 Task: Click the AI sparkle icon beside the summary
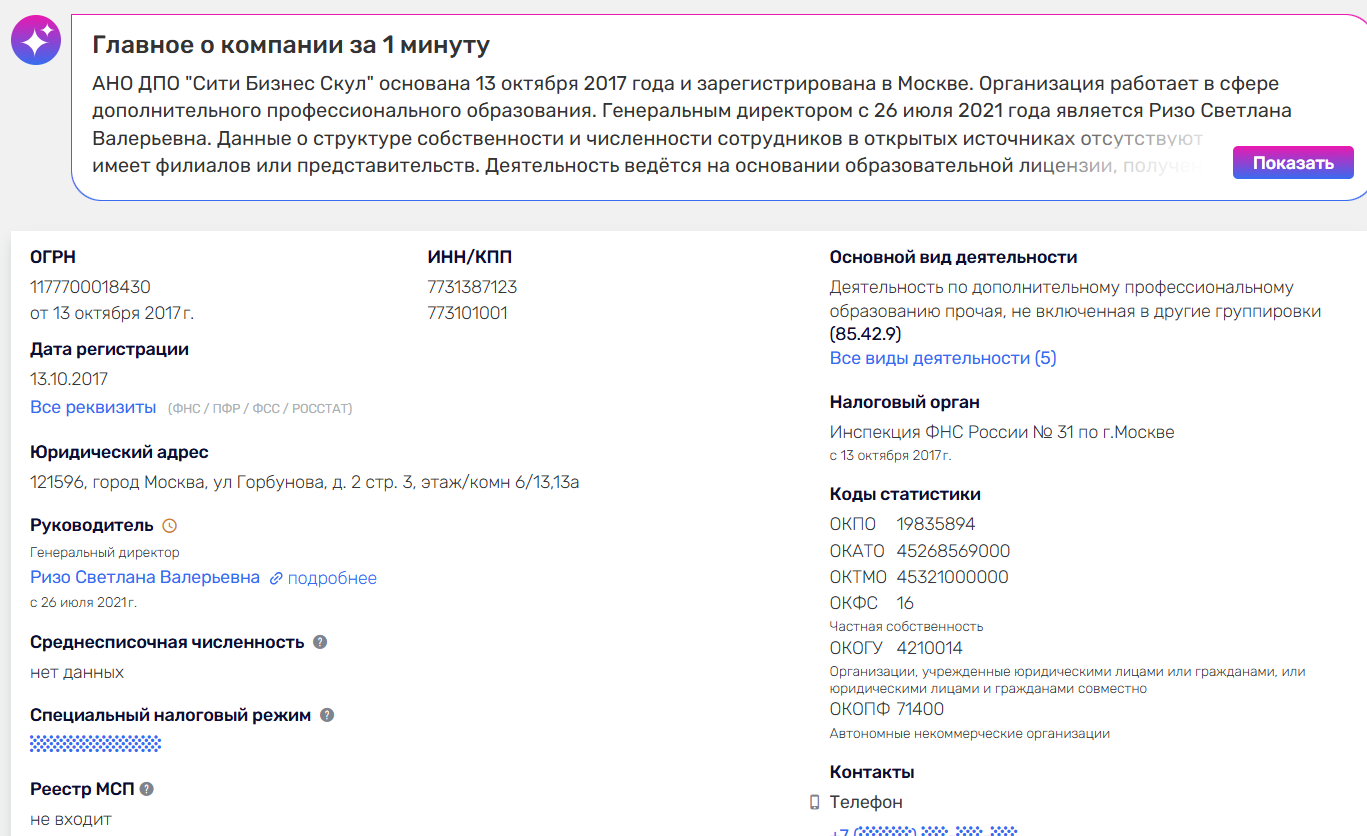point(36,40)
